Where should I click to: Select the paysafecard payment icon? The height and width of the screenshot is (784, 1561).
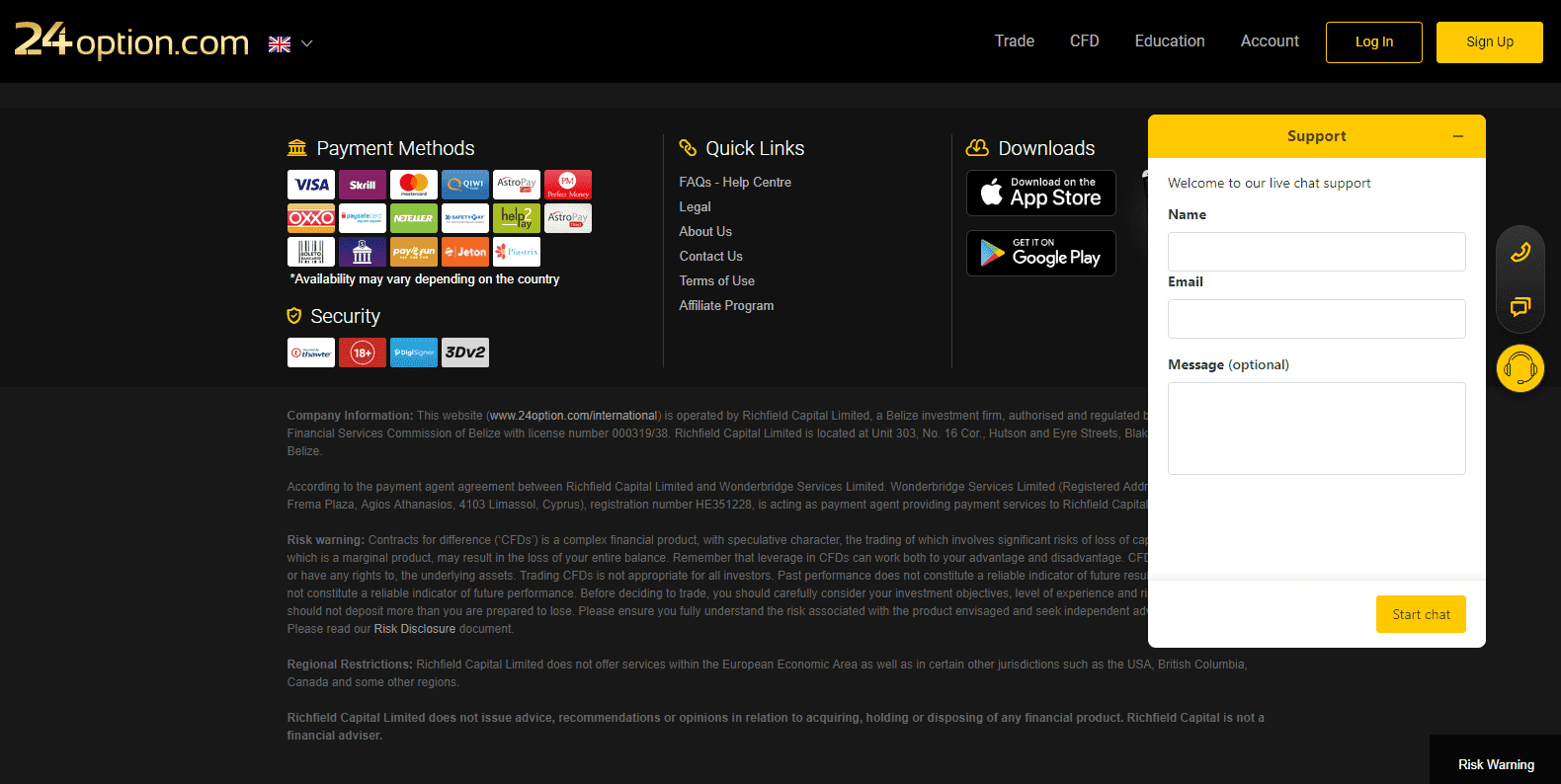coord(363,218)
